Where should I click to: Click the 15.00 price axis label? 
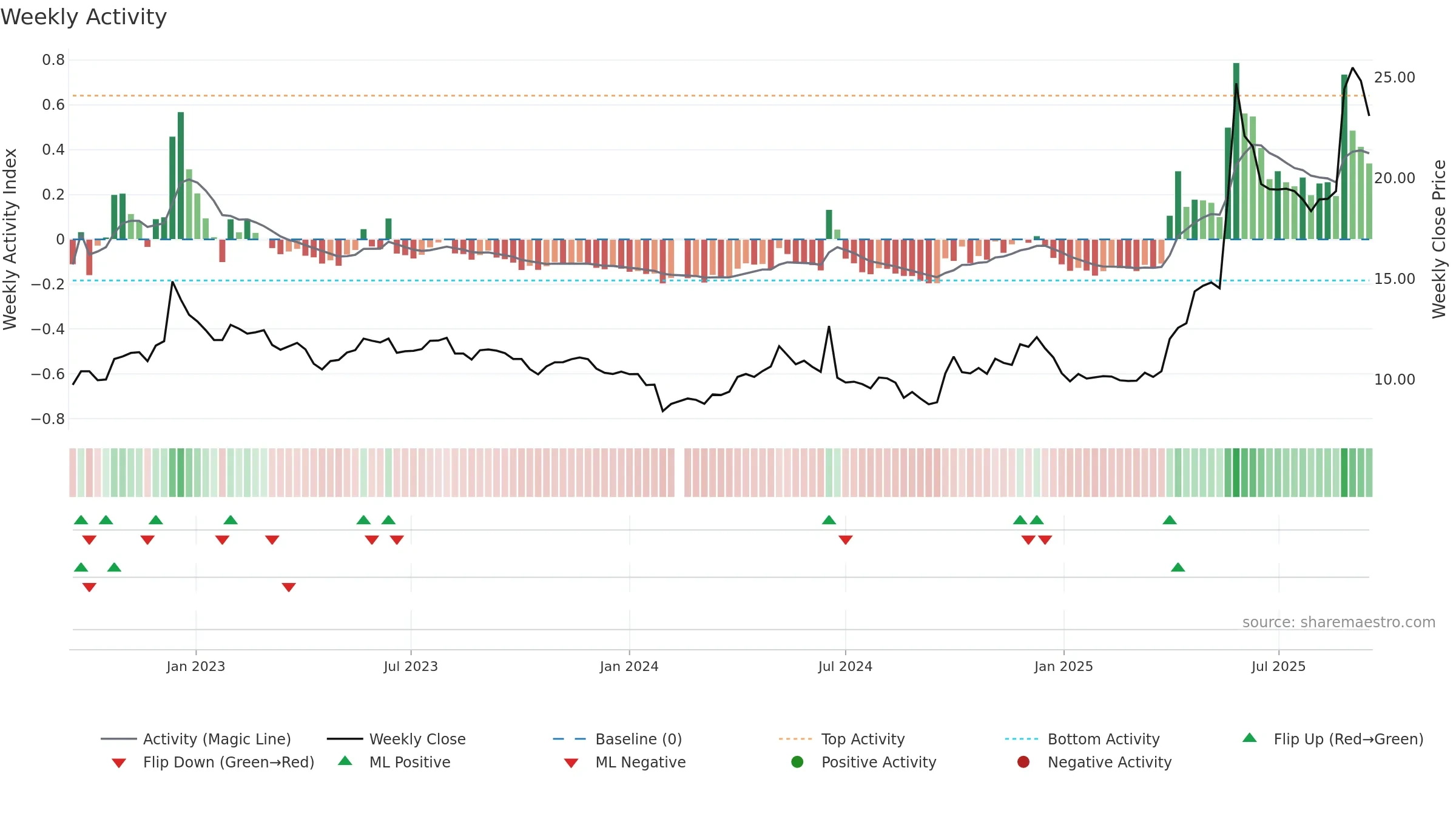1395,279
